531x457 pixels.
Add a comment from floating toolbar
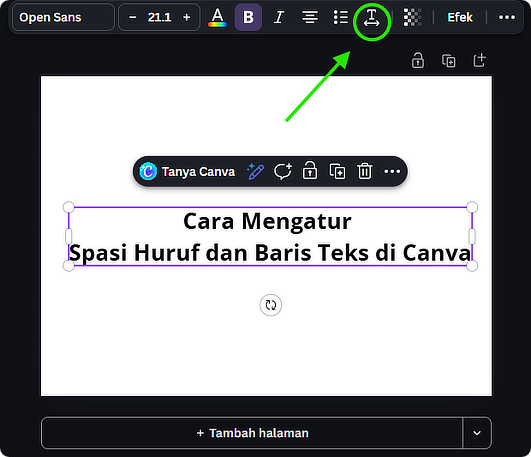coord(283,171)
